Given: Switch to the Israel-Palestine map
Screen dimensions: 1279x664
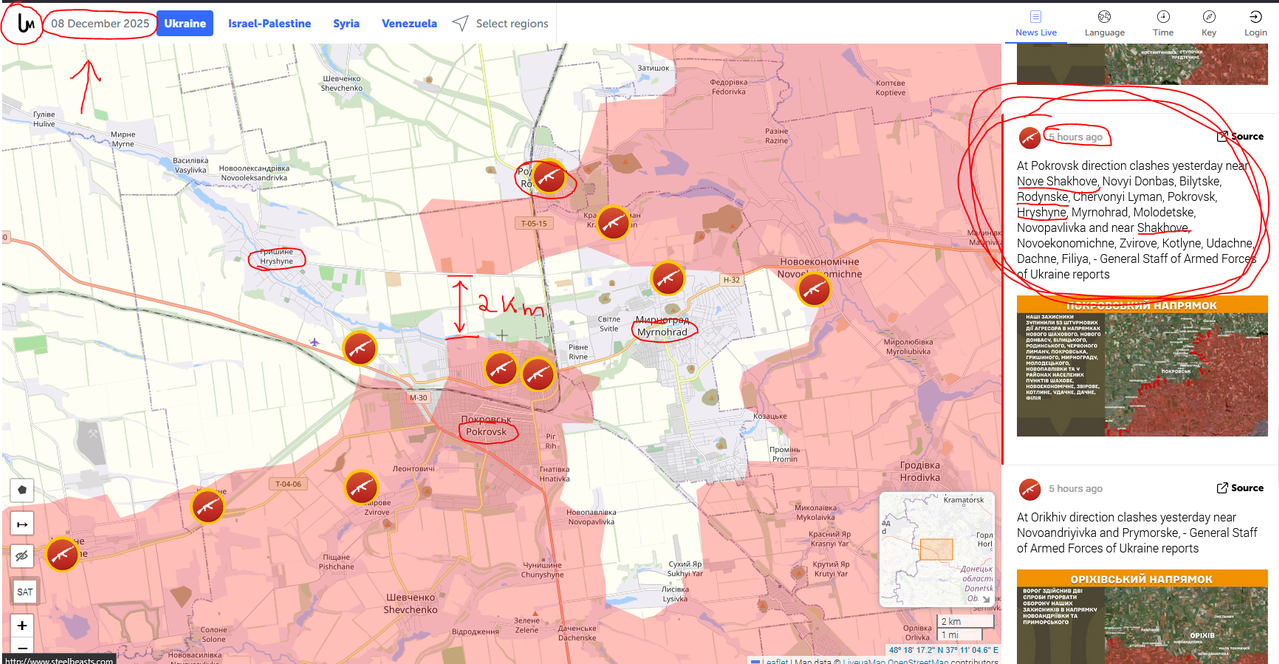Looking at the screenshot, I should (x=269, y=23).
